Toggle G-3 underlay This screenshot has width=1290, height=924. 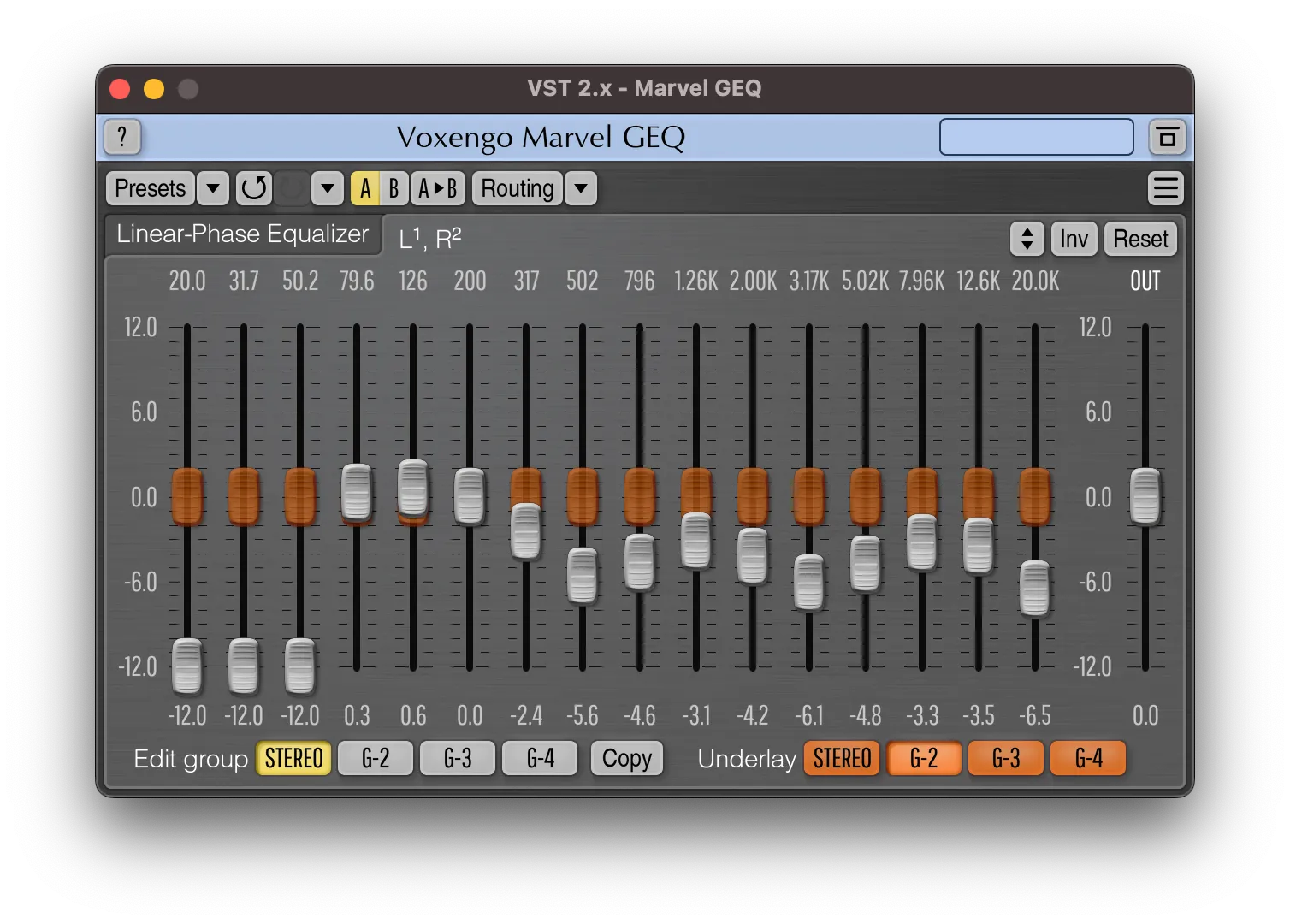(1006, 759)
